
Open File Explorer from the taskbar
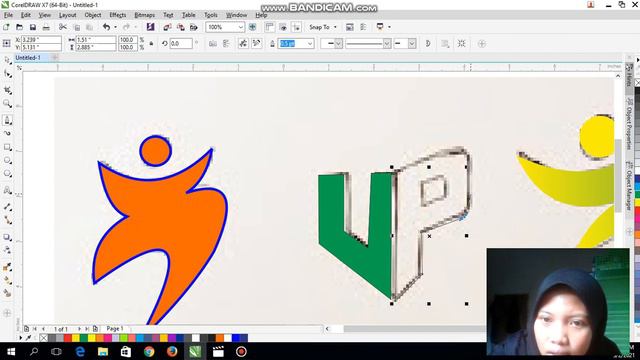tap(103, 351)
